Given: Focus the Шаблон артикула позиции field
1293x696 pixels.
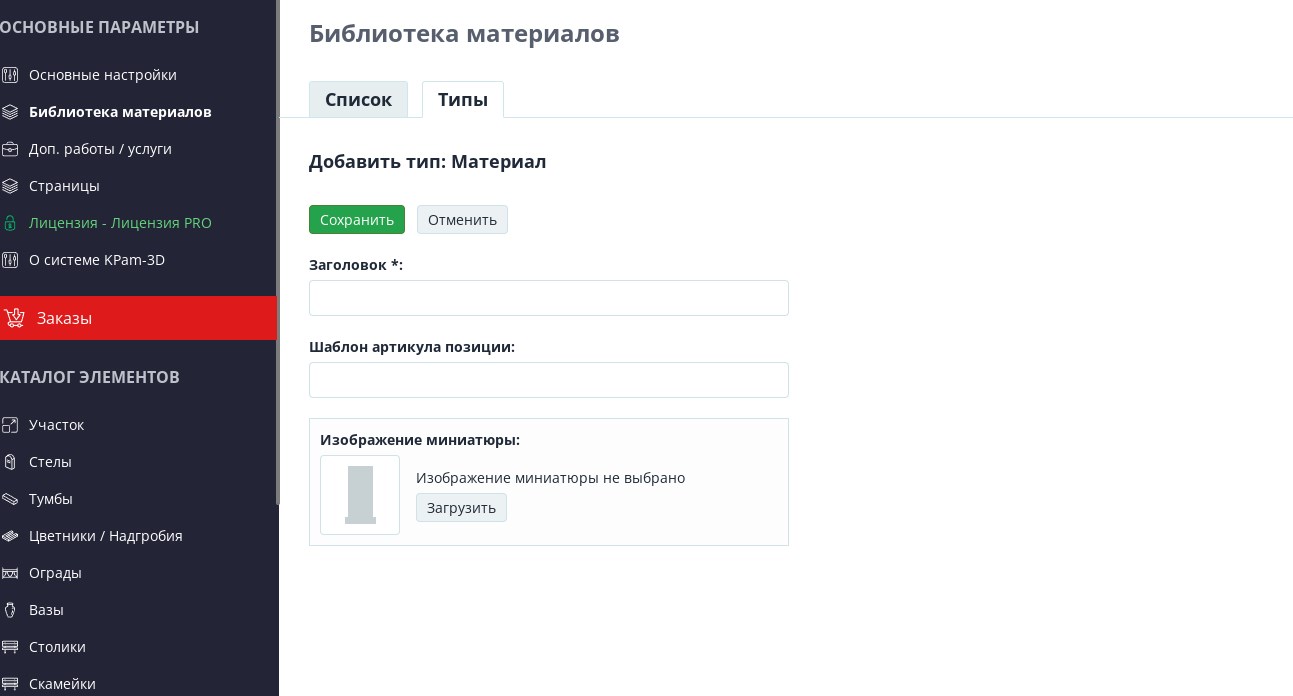Looking at the screenshot, I should 549,380.
